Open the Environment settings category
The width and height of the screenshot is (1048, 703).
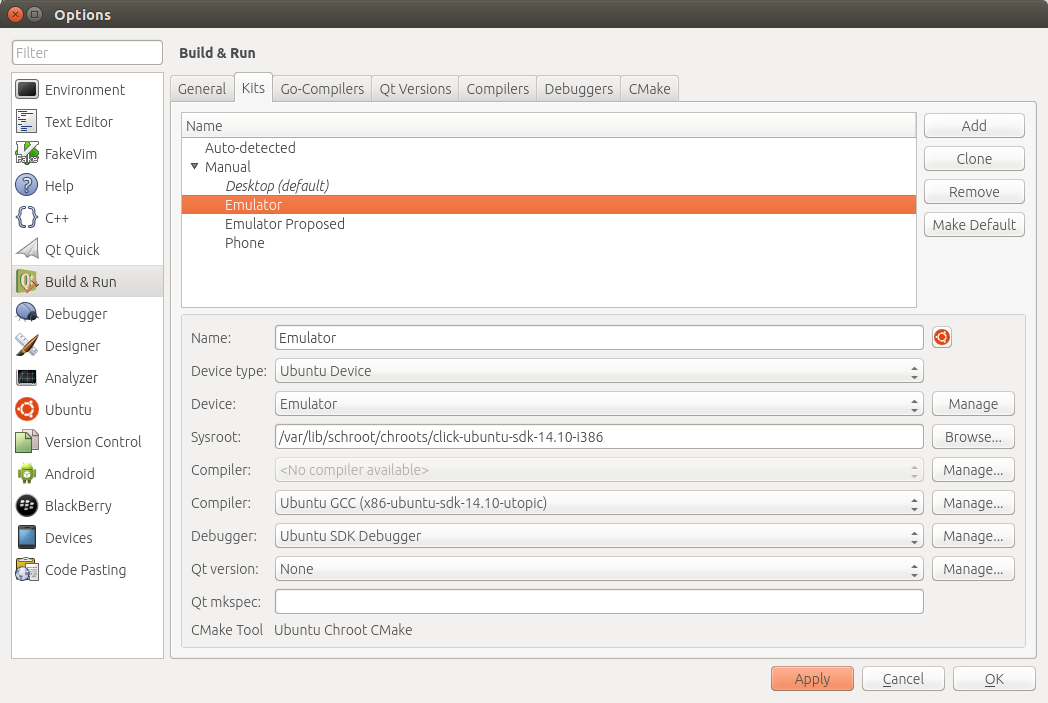(85, 90)
